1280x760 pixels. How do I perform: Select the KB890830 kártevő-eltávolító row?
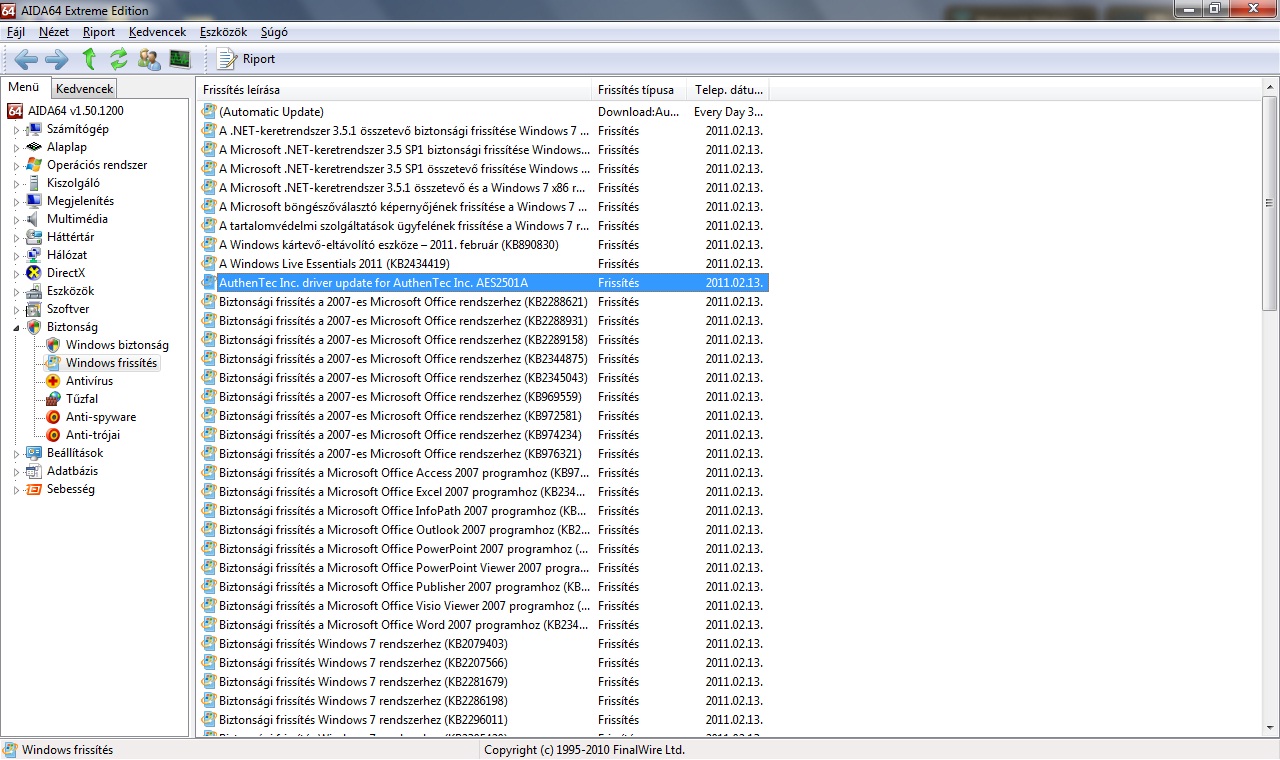click(483, 245)
